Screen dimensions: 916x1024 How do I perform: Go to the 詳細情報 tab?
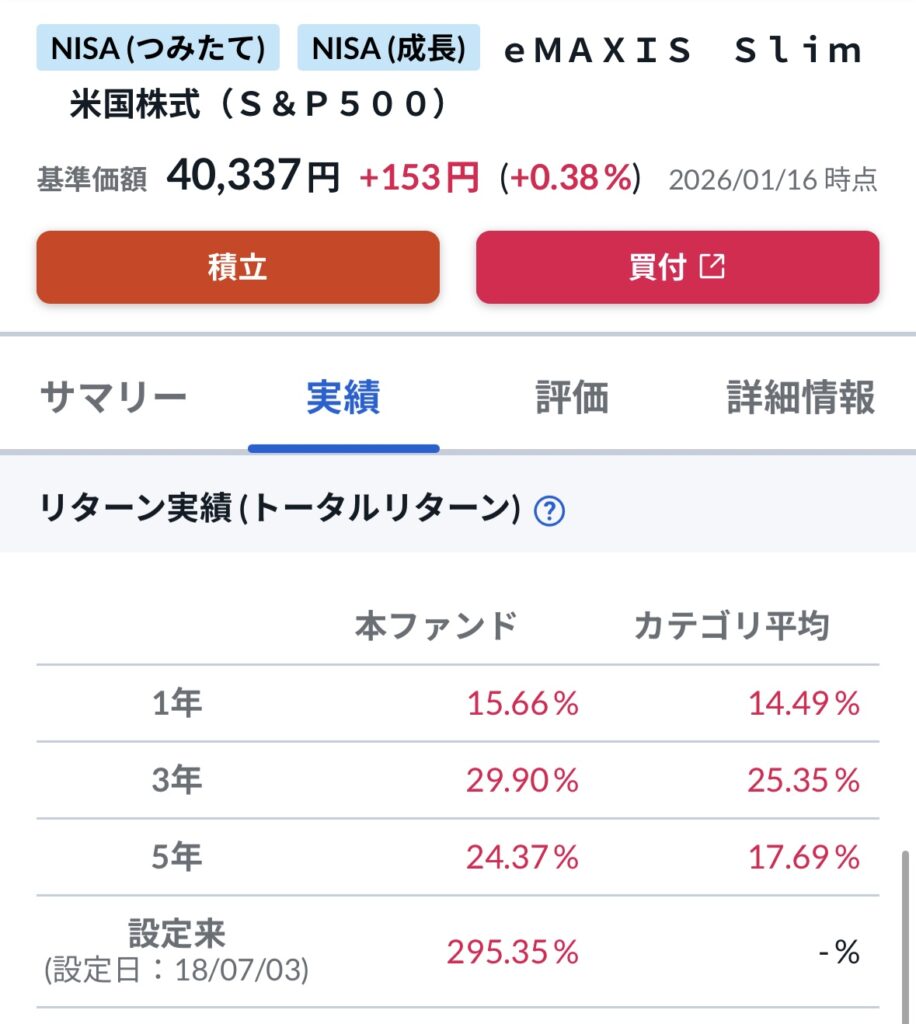[800, 398]
